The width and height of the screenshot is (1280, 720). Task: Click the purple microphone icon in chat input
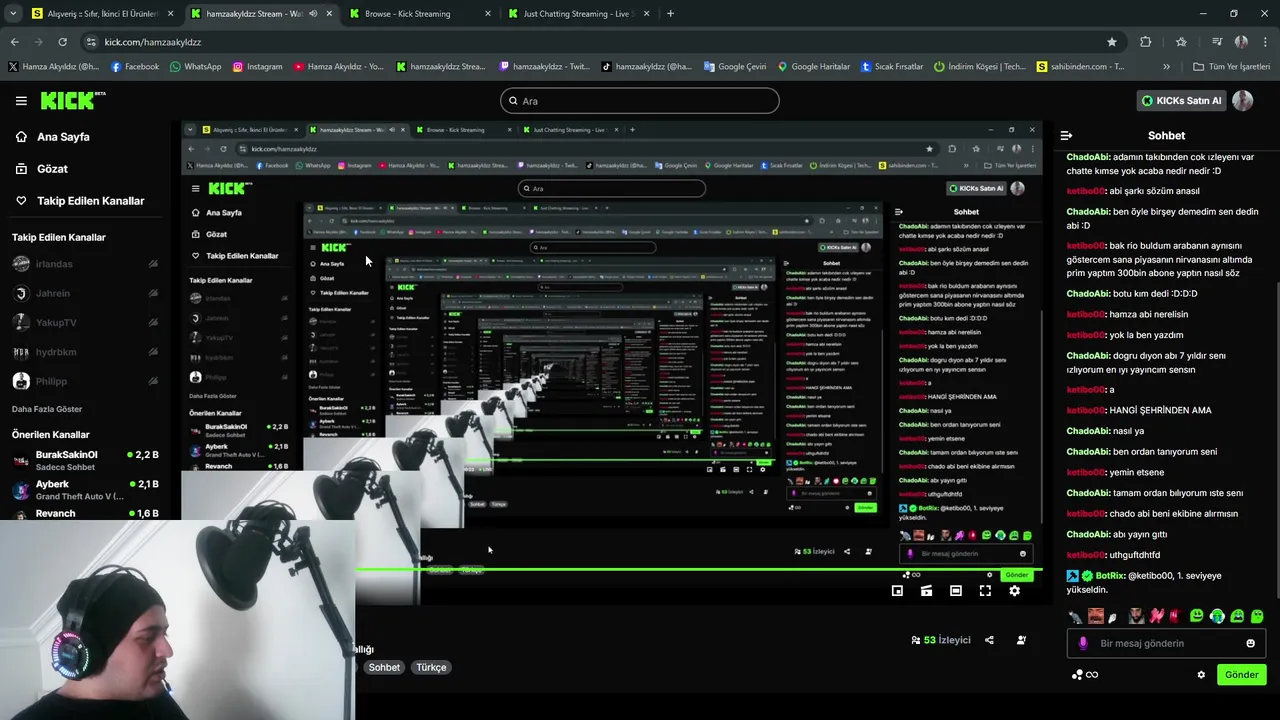[1083, 643]
